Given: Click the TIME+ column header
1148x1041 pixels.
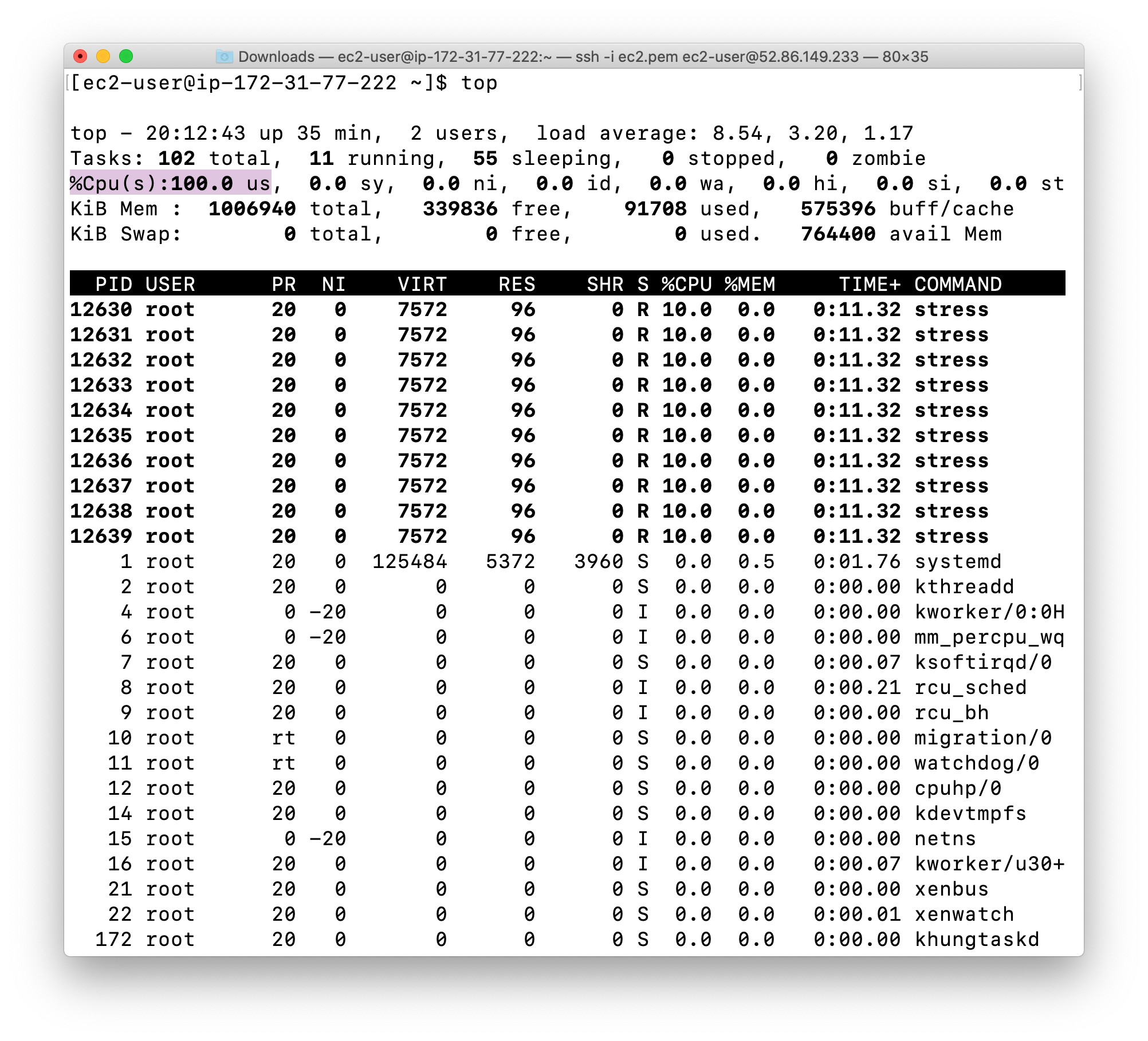Looking at the screenshot, I should coord(869,284).
